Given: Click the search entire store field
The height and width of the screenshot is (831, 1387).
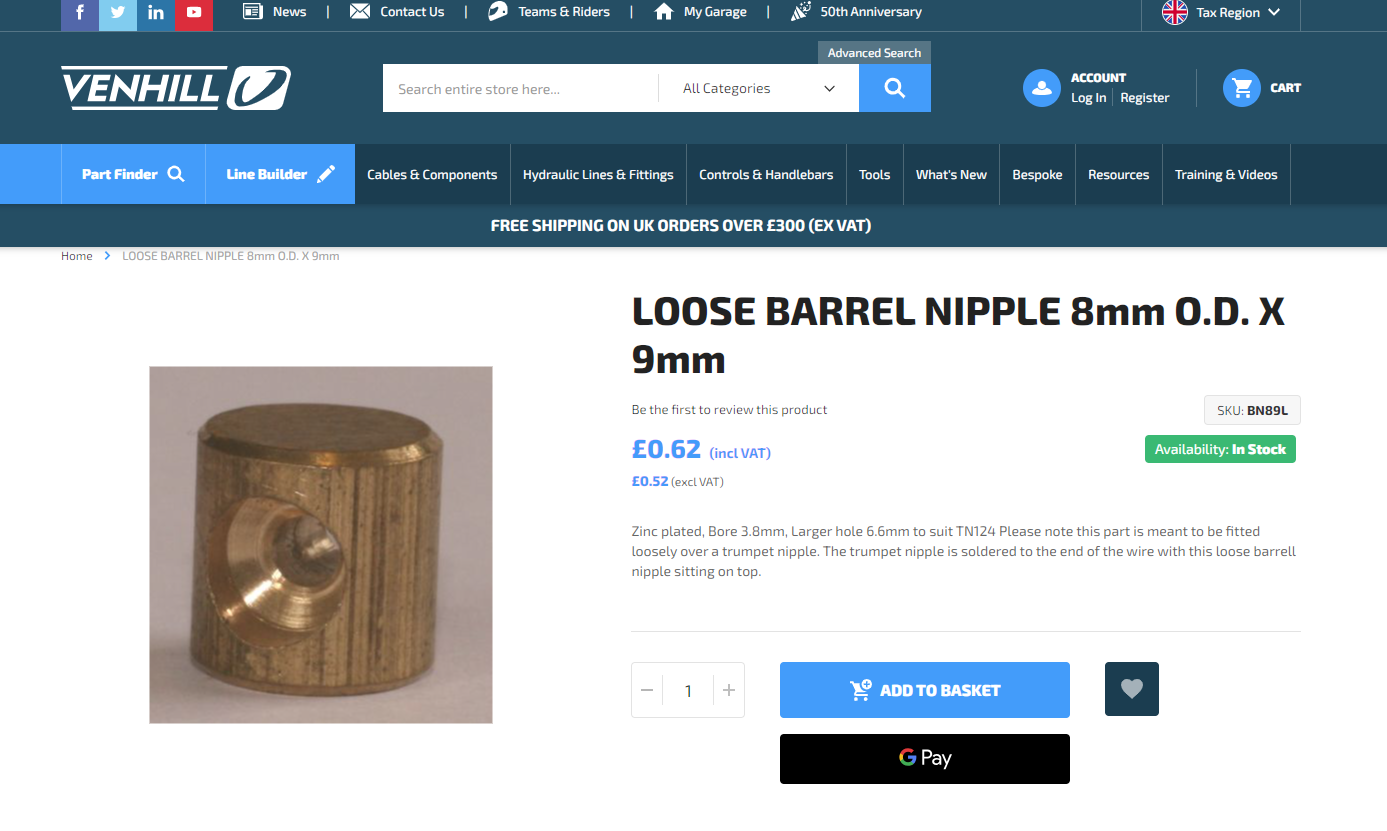Looking at the screenshot, I should coord(520,88).
